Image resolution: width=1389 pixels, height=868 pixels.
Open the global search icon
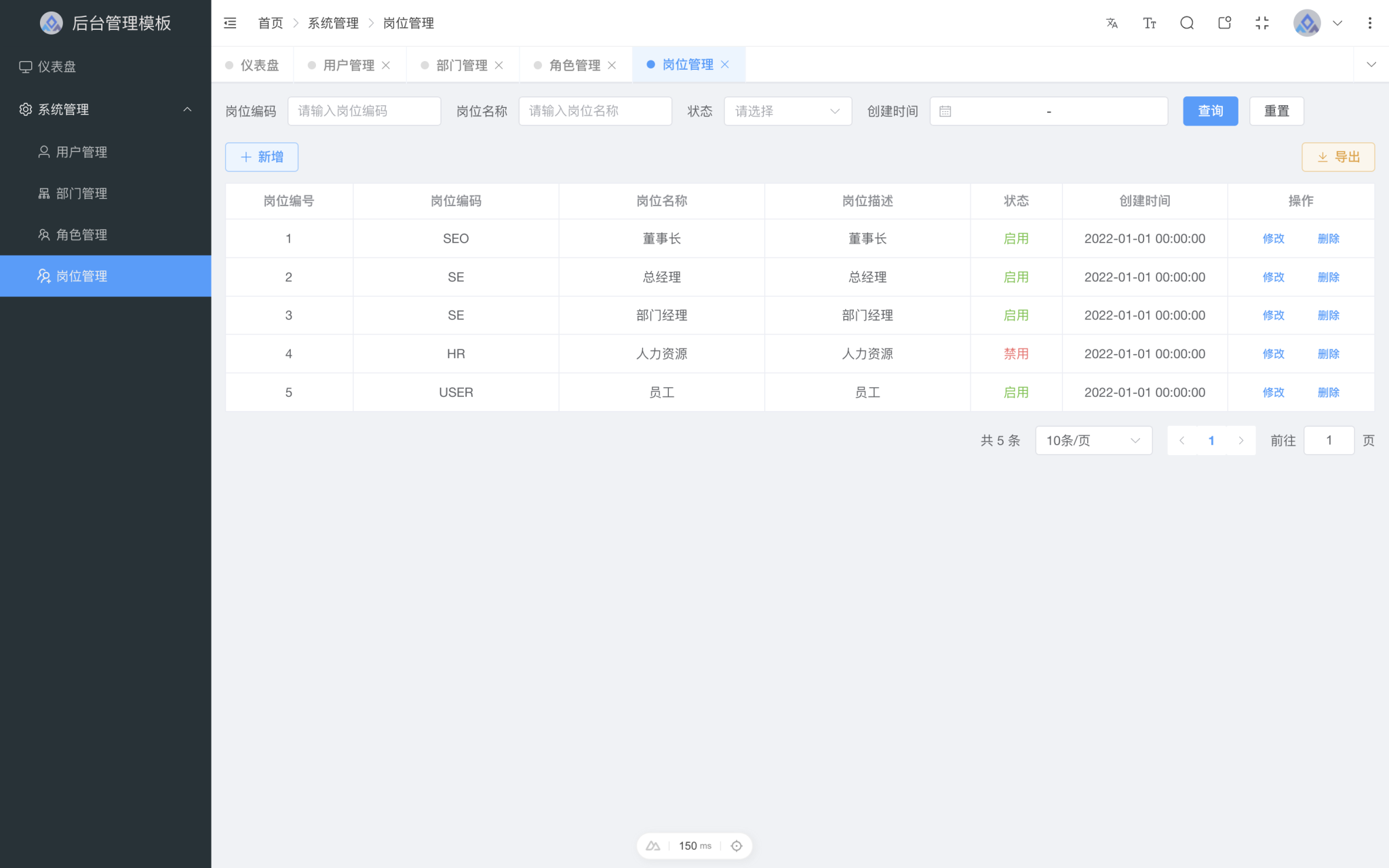[x=1187, y=22]
